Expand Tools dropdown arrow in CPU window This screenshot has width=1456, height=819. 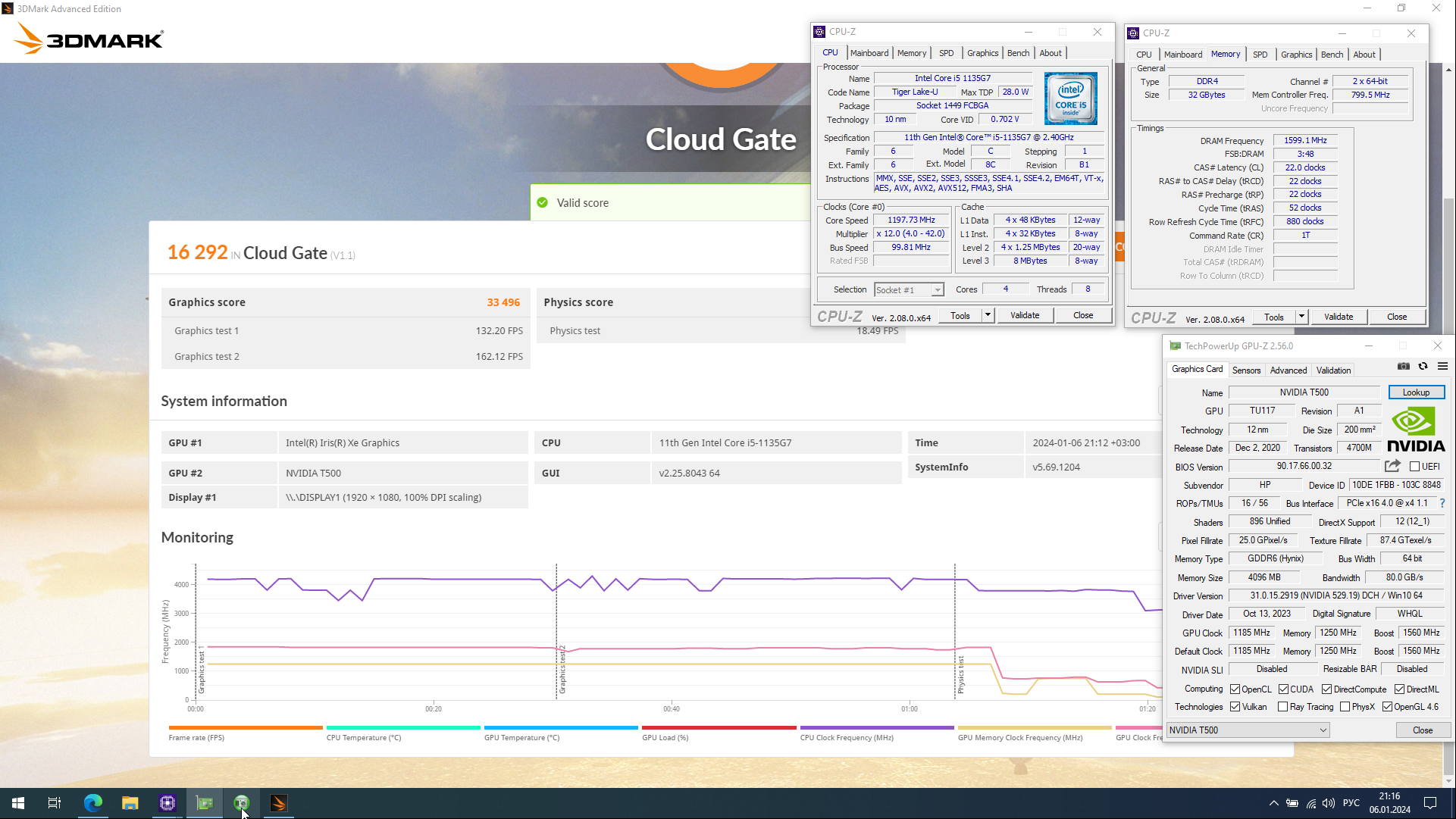point(988,316)
